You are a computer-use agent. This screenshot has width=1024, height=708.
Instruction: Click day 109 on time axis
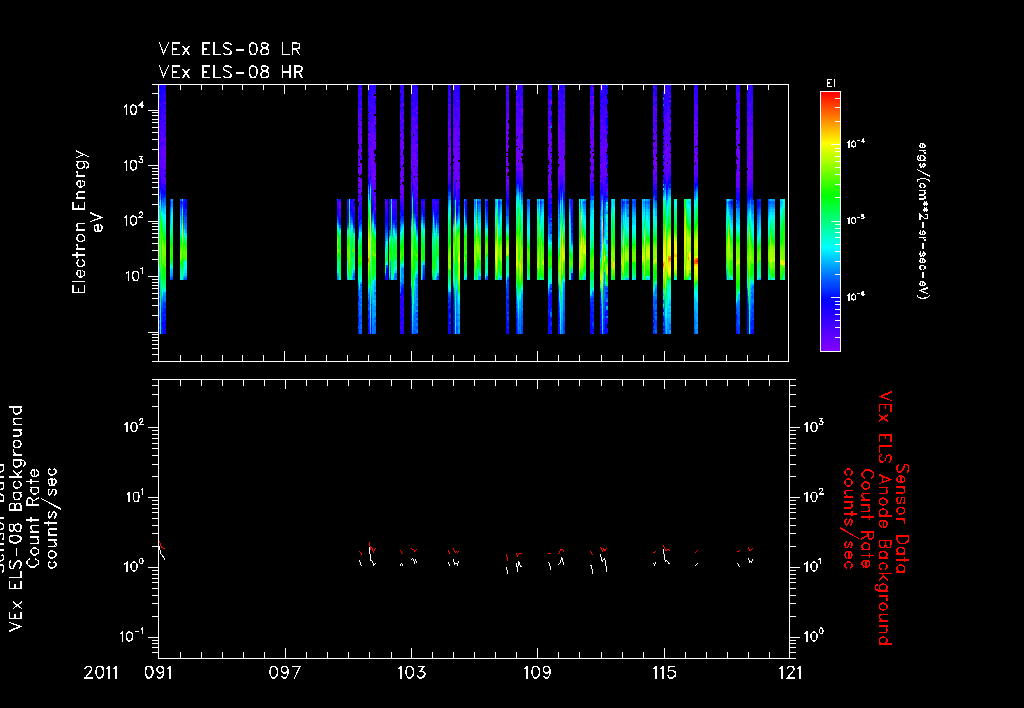(x=537, y=673)
